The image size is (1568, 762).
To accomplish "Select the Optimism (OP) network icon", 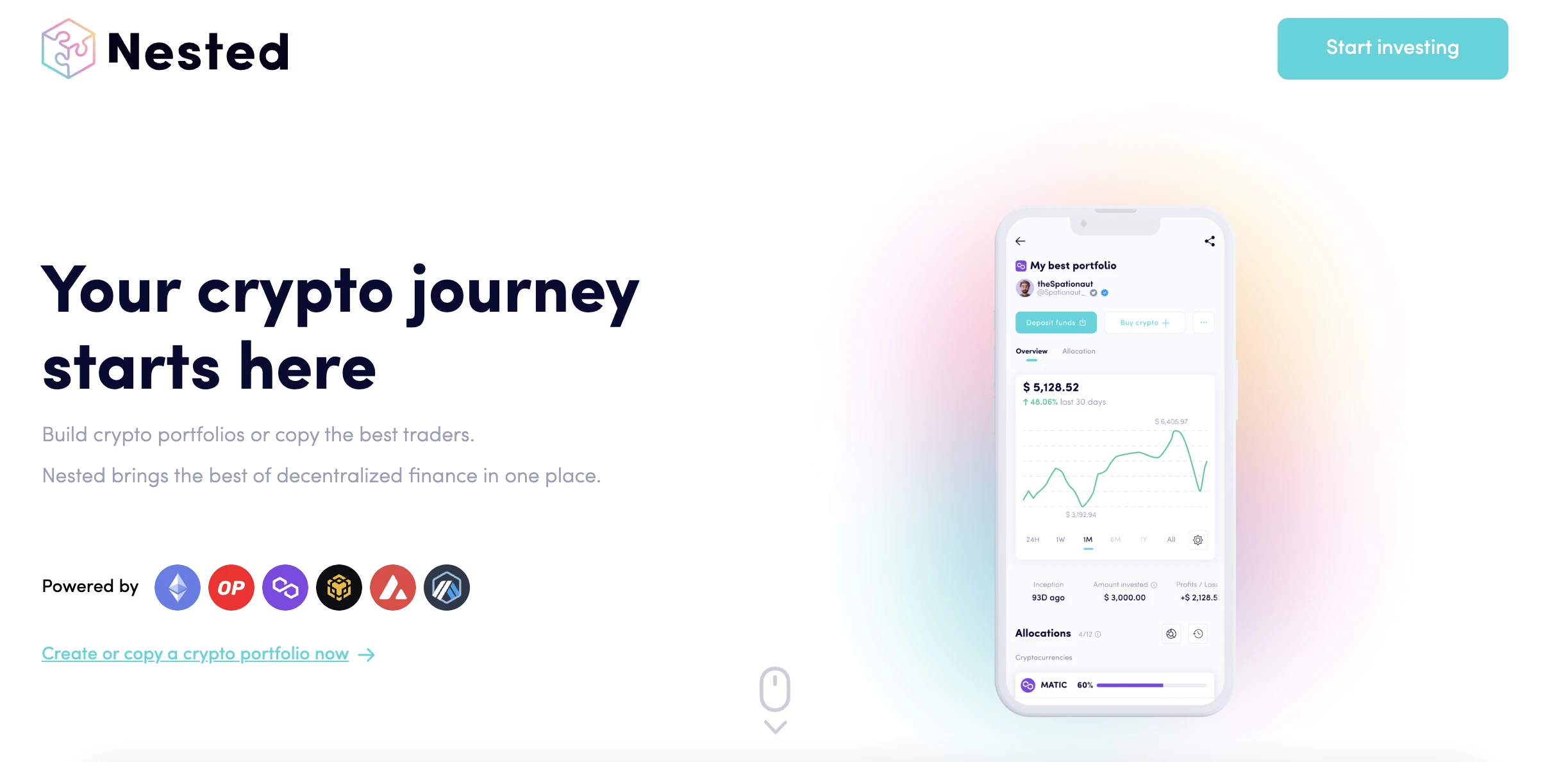I will (x=231, y=588).
